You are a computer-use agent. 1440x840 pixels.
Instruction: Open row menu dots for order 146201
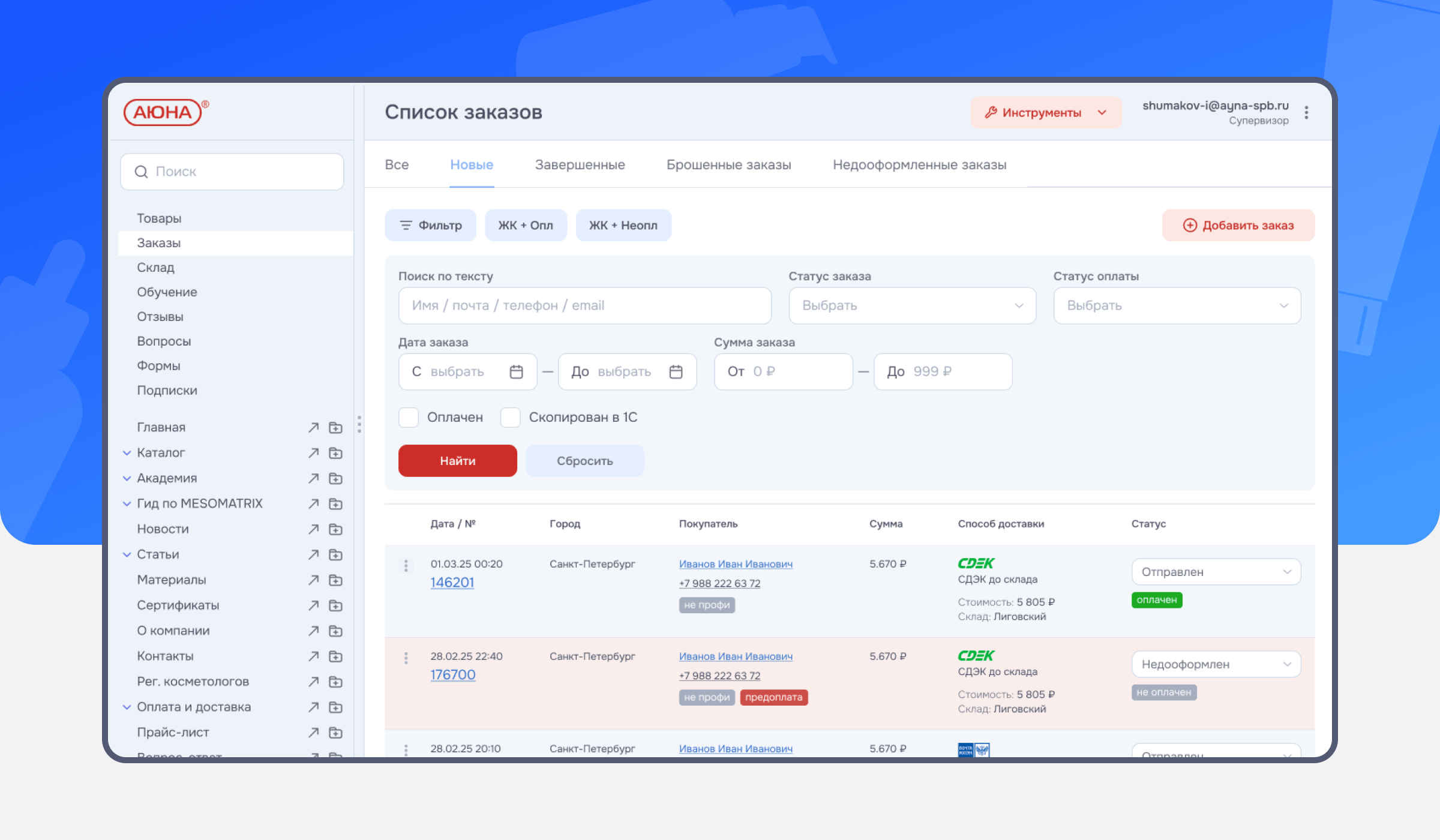(x=406, y=566)
